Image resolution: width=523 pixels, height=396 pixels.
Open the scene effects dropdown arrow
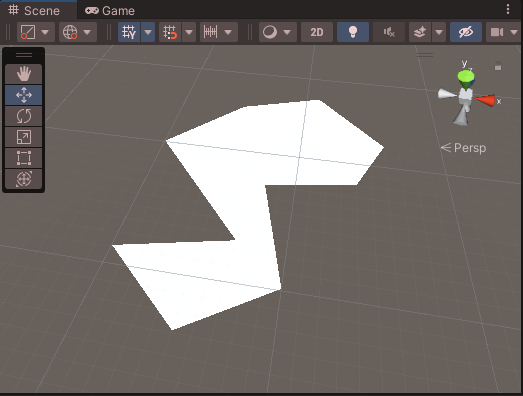[x=439, y=32]
